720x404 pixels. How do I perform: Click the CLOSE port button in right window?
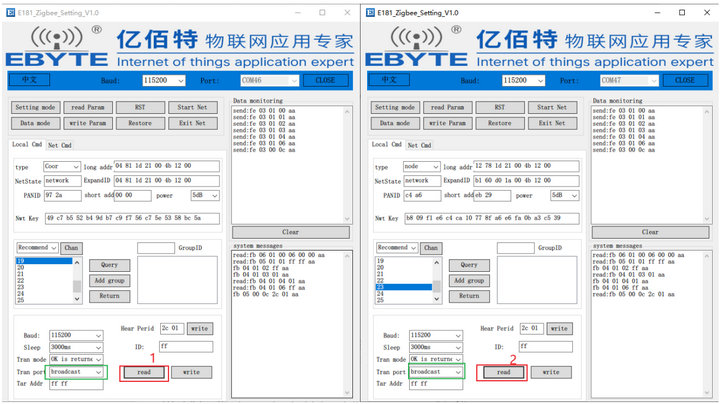pyautogui.click(x=685, y=80)
